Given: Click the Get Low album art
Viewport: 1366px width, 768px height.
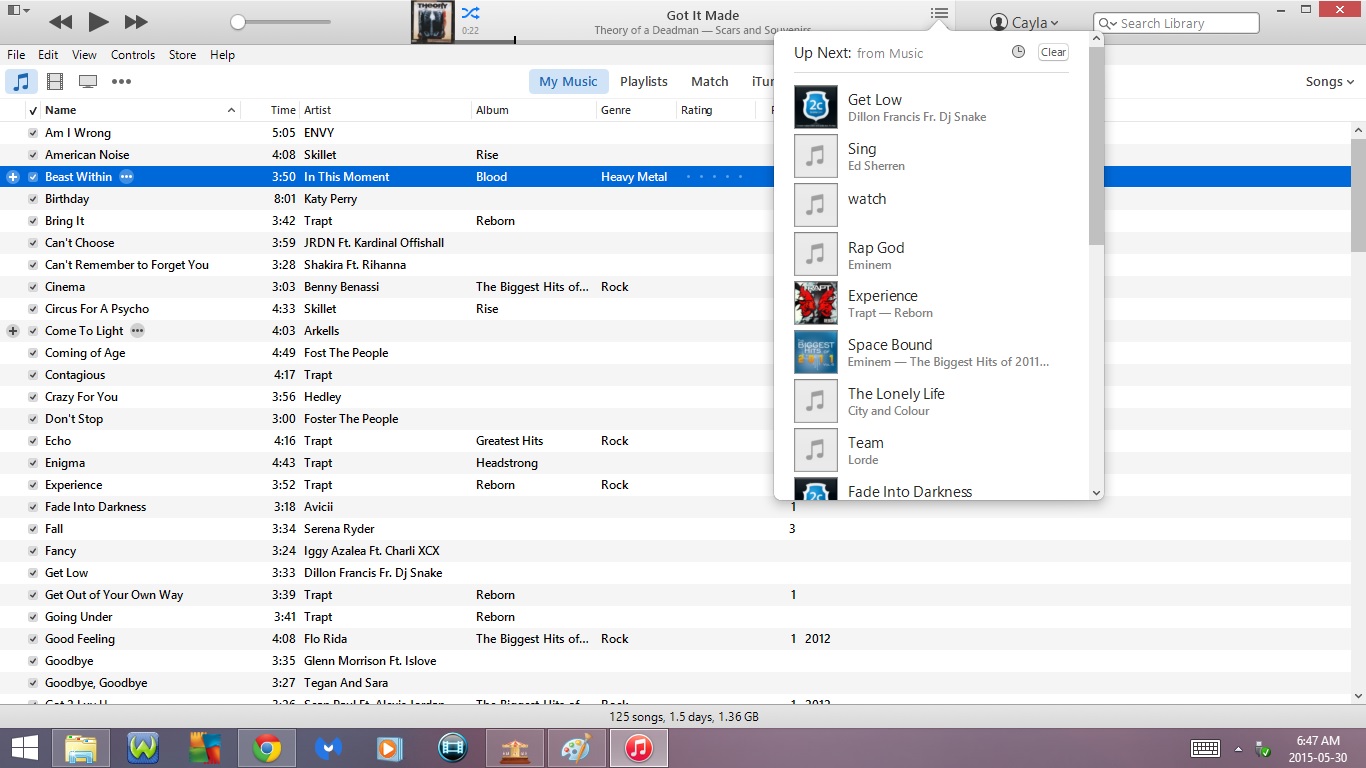Looking at the screenshot, I should click(815, 107).
